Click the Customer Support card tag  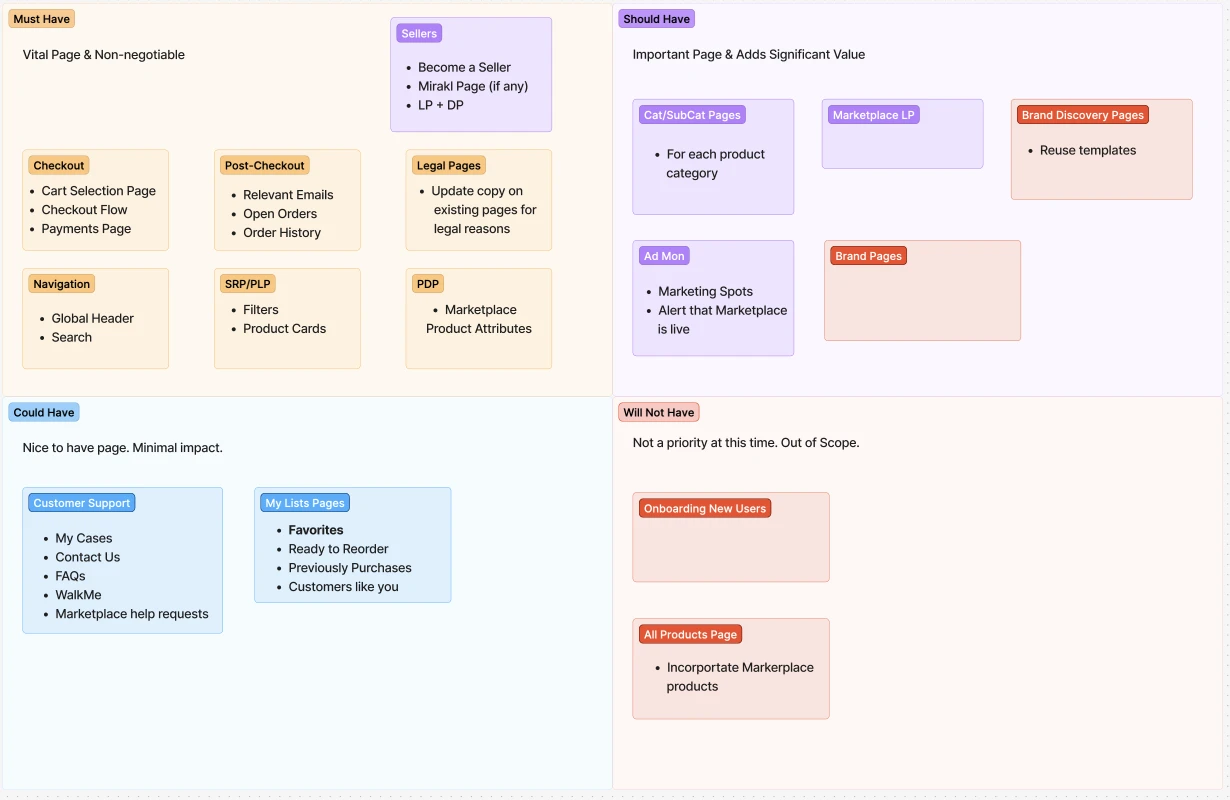click(82, 503)
